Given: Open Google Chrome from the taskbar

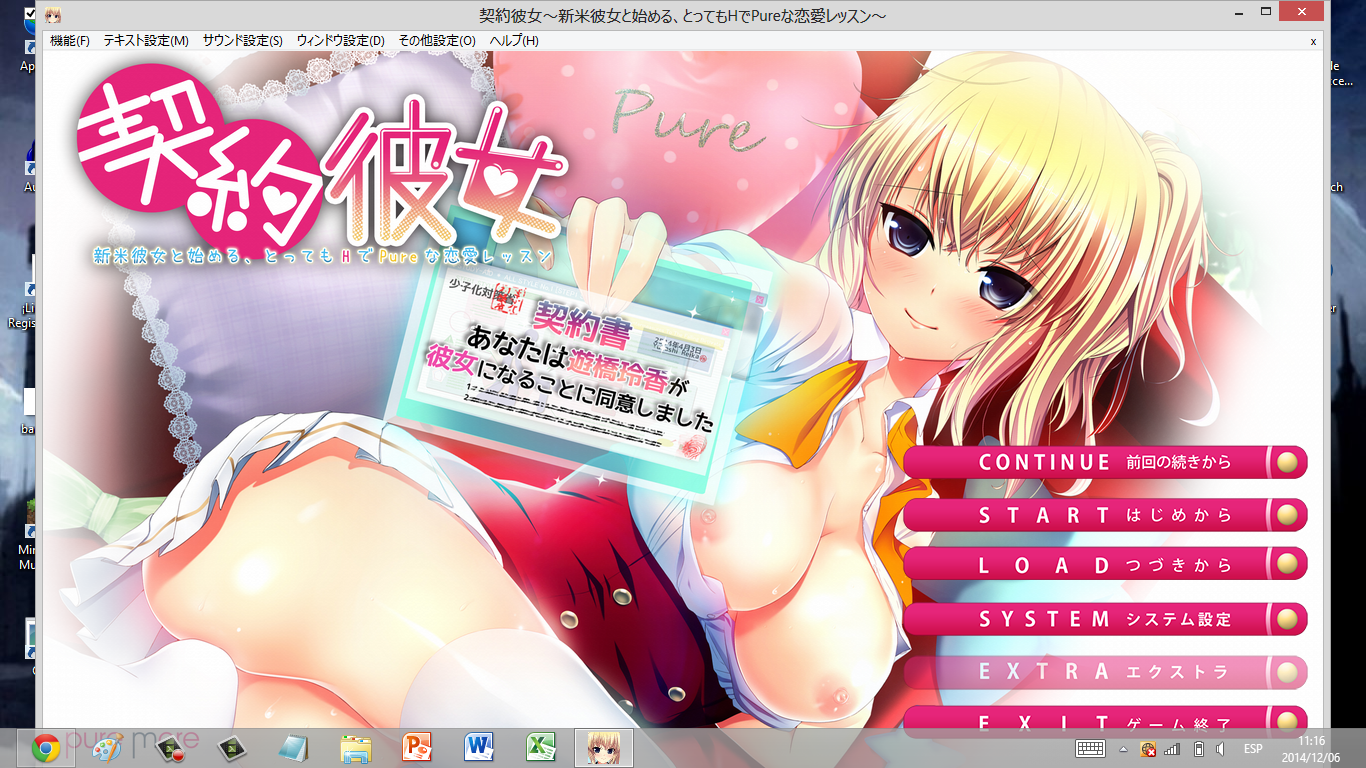Looking at the screenshot, I should pyautogui.click(x=45, y=748).
